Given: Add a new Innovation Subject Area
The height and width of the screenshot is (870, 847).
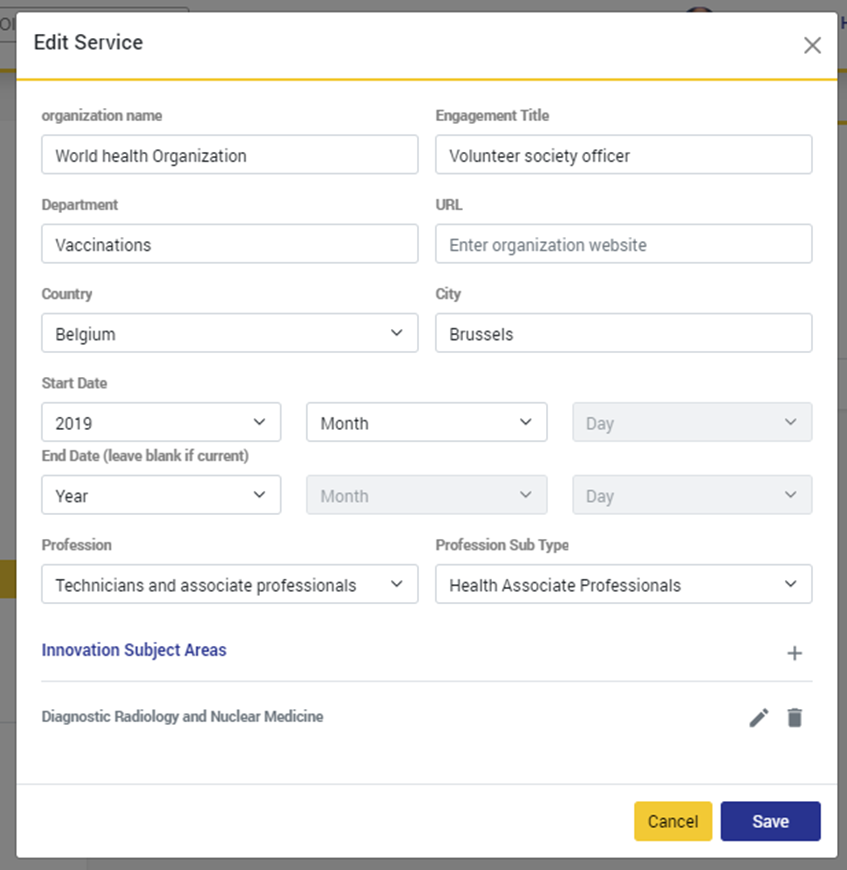Looking at the screenshot, I should (x=794, y=653).
